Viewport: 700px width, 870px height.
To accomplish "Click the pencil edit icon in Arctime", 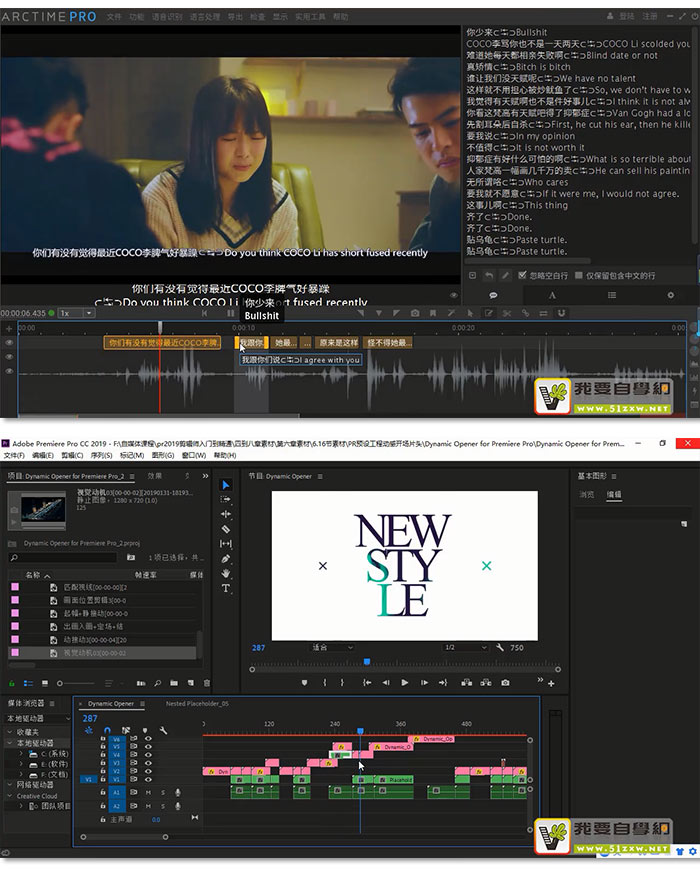I will click(505, 275).
